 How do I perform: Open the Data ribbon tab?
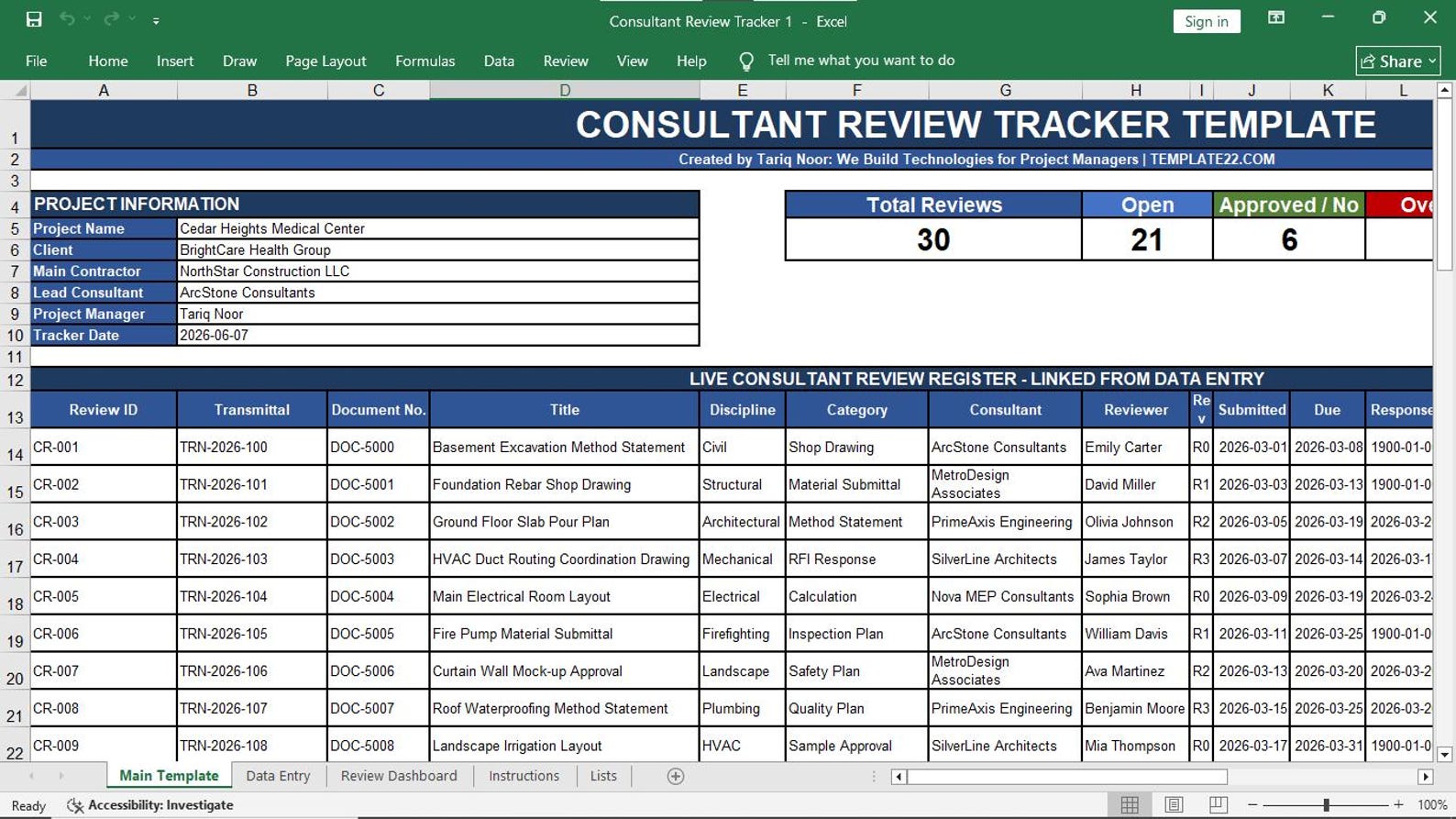coord(499,61)
